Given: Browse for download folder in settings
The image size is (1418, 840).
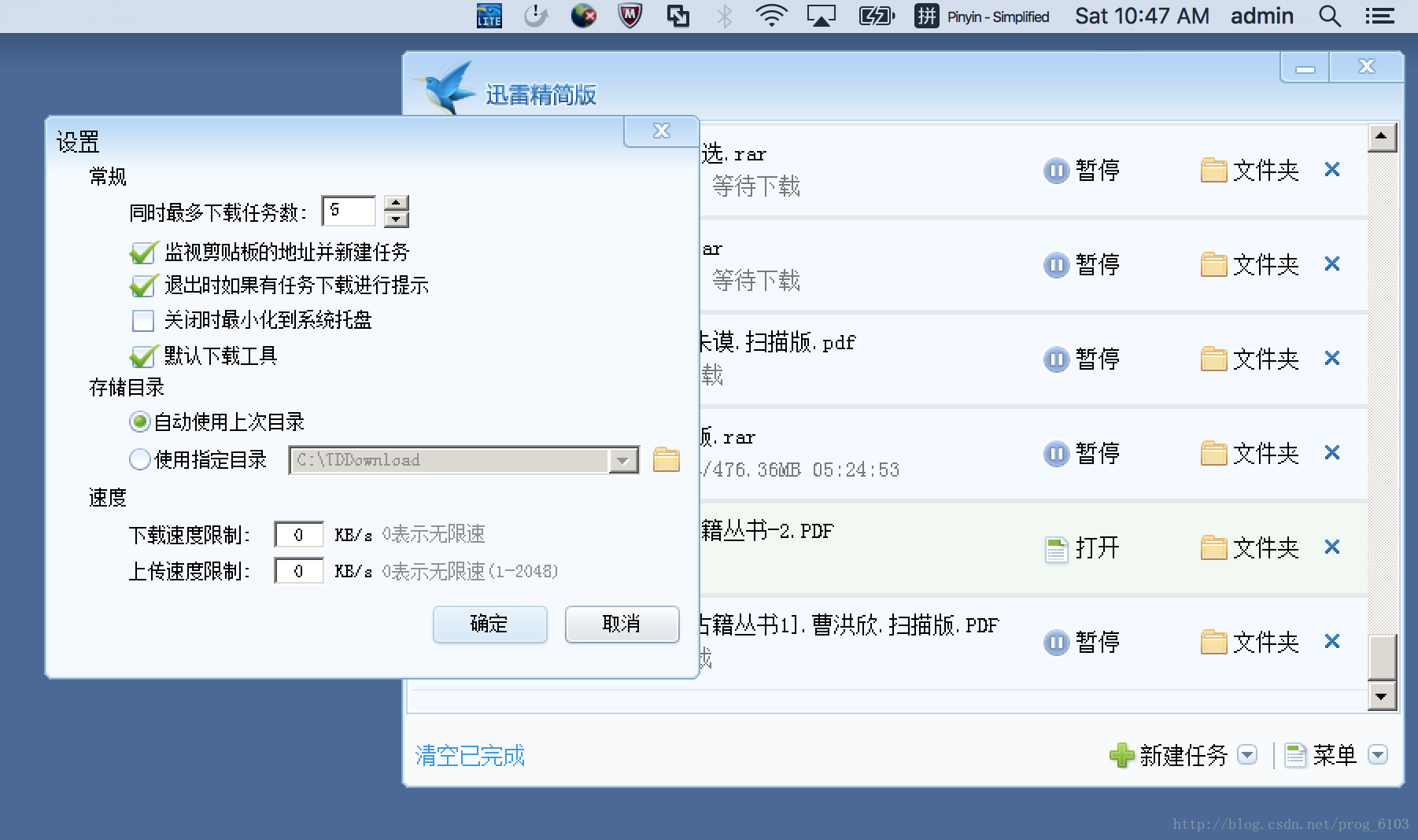Looking at the screenshot, I should coord(667,459).
